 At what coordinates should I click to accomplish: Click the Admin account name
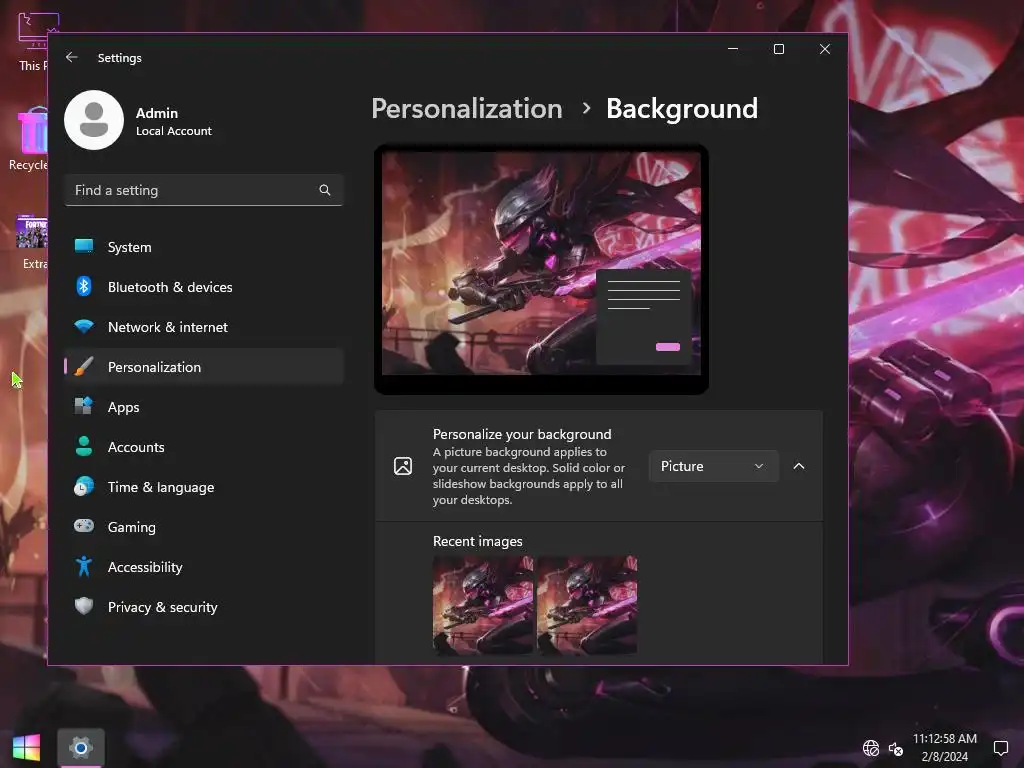[x=157, y=113]
